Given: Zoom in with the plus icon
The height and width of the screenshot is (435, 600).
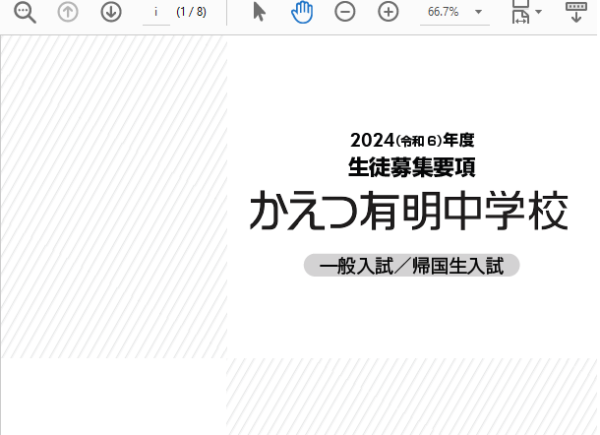Looking at the screenshot, I should pyautogui.click(x=388, y=12).
